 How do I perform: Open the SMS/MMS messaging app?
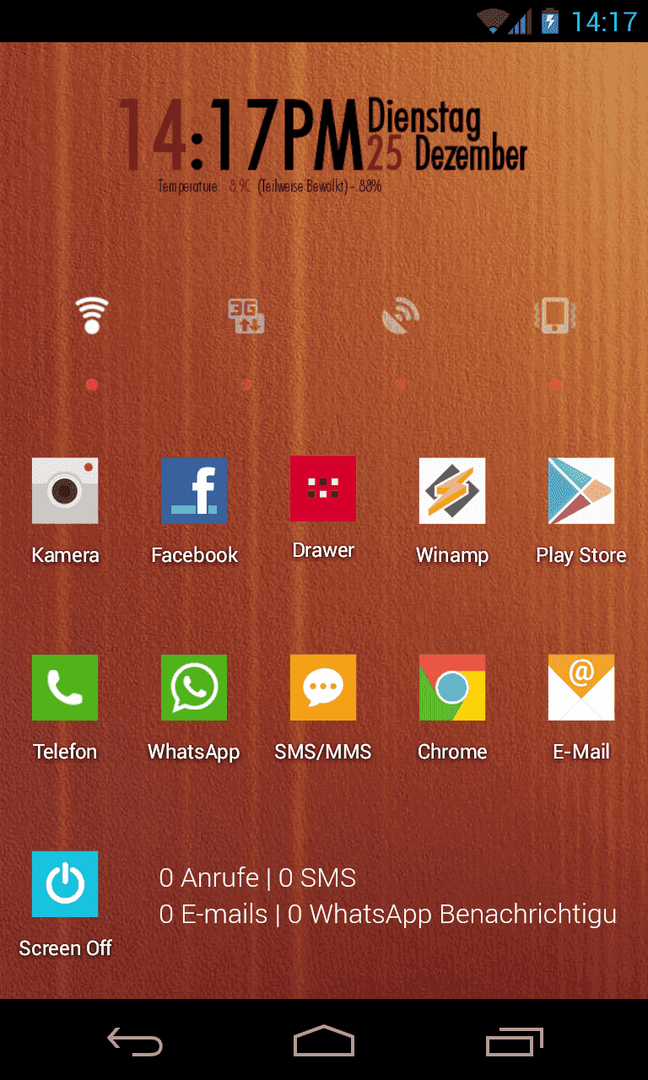(323, 687)
